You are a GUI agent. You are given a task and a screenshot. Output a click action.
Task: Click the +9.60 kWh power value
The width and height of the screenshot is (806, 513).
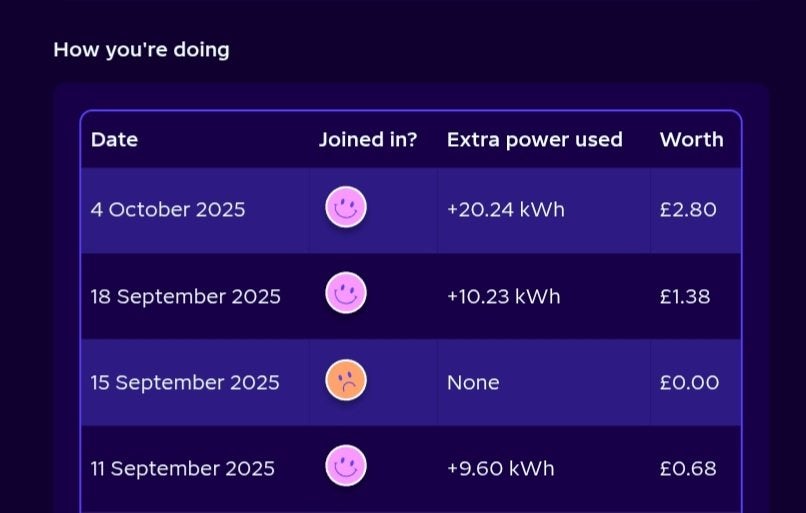click(x=501, y=469)
